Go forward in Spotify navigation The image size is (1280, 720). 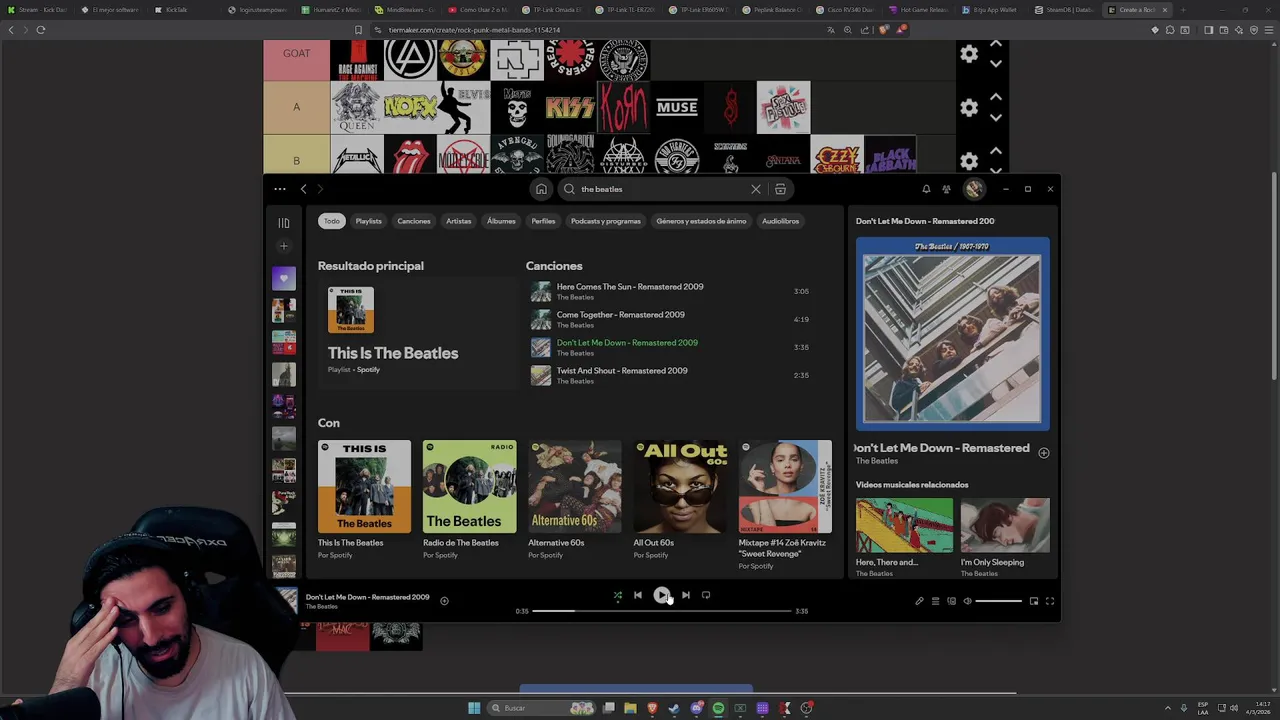(x=321, y=189)
